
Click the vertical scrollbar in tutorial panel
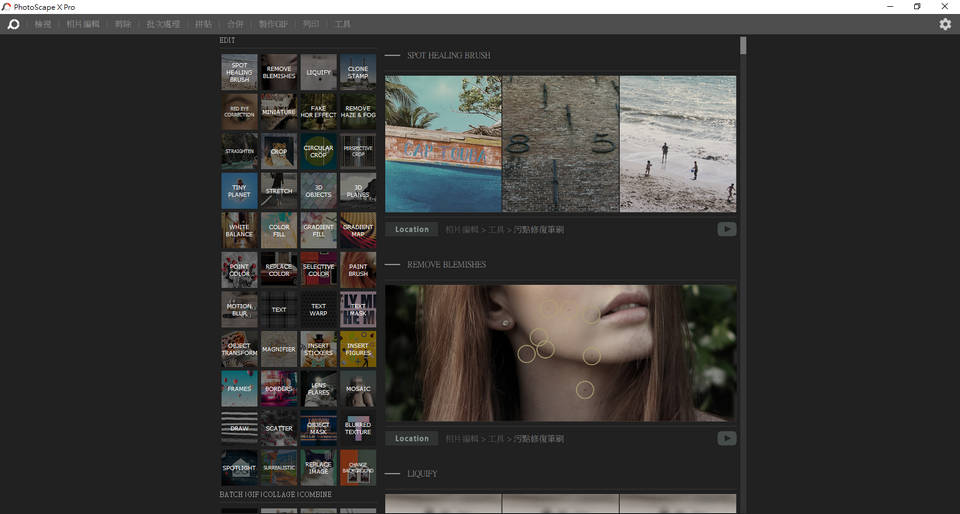point(743,45)
